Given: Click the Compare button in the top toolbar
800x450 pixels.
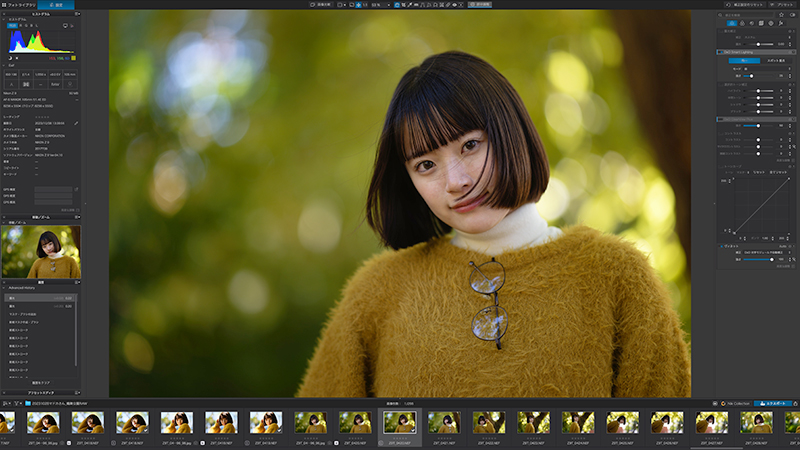Looking at the screenshot, I should 321,5.
